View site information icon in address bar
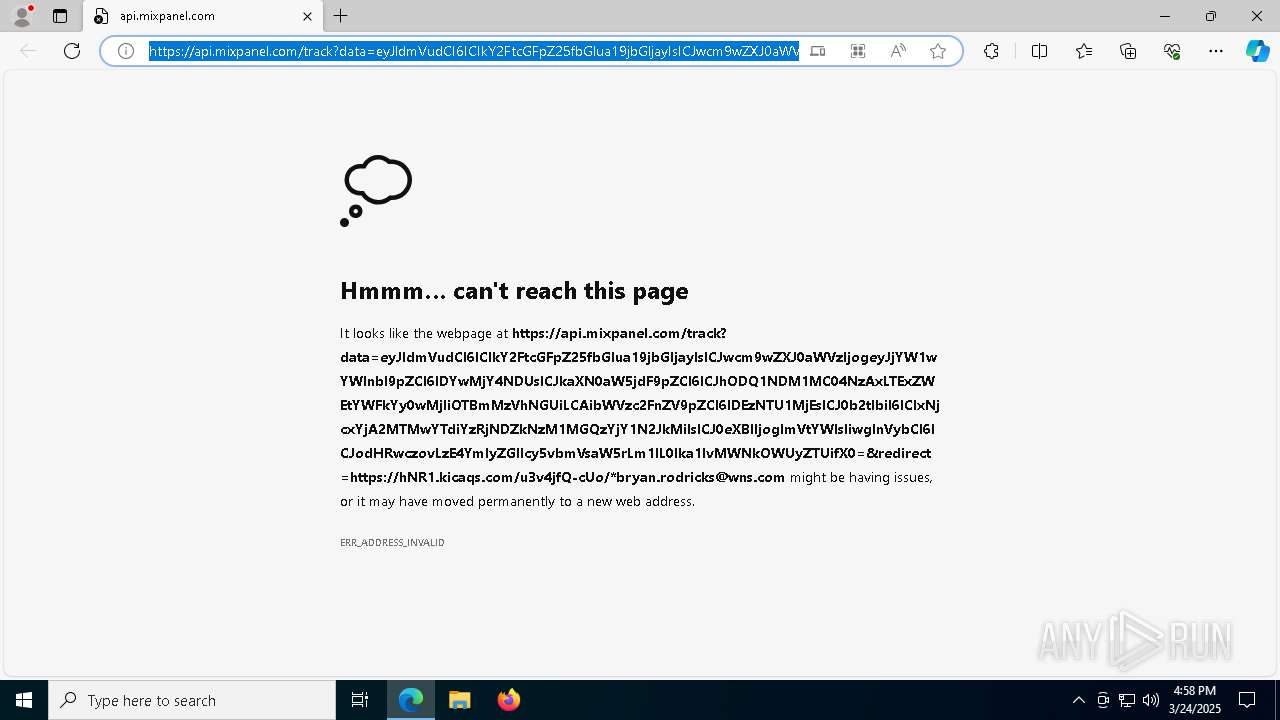 click(126, 51)
